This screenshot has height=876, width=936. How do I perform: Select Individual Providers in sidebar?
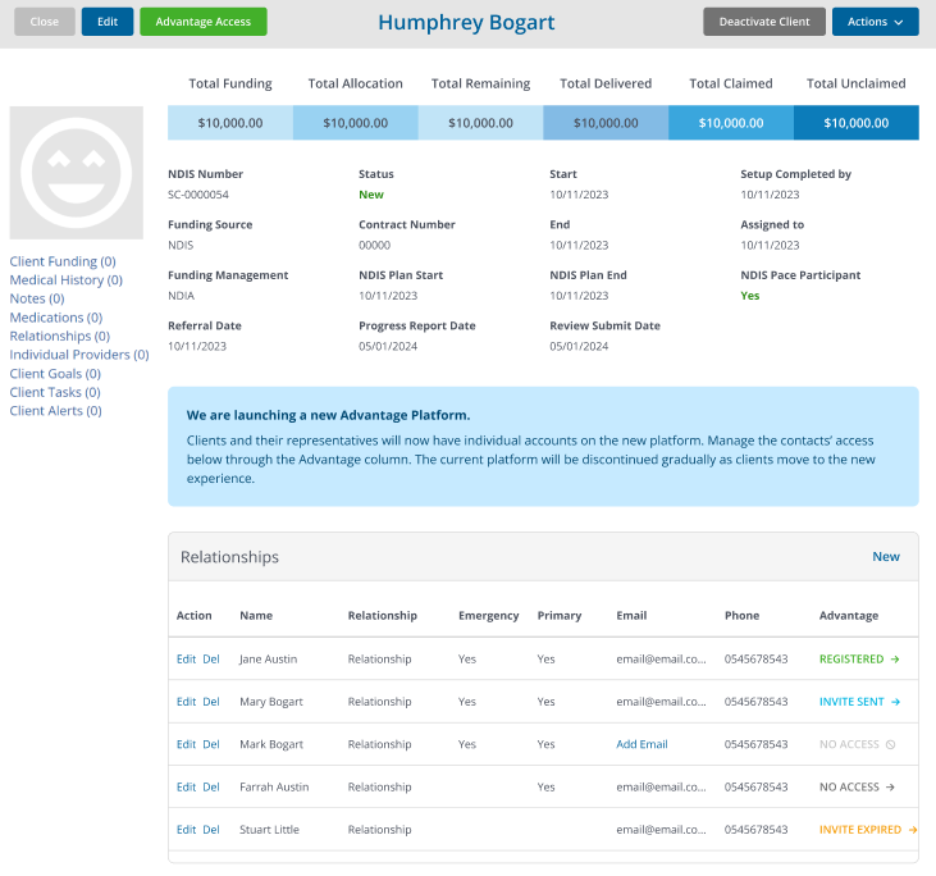pos(79,354)
